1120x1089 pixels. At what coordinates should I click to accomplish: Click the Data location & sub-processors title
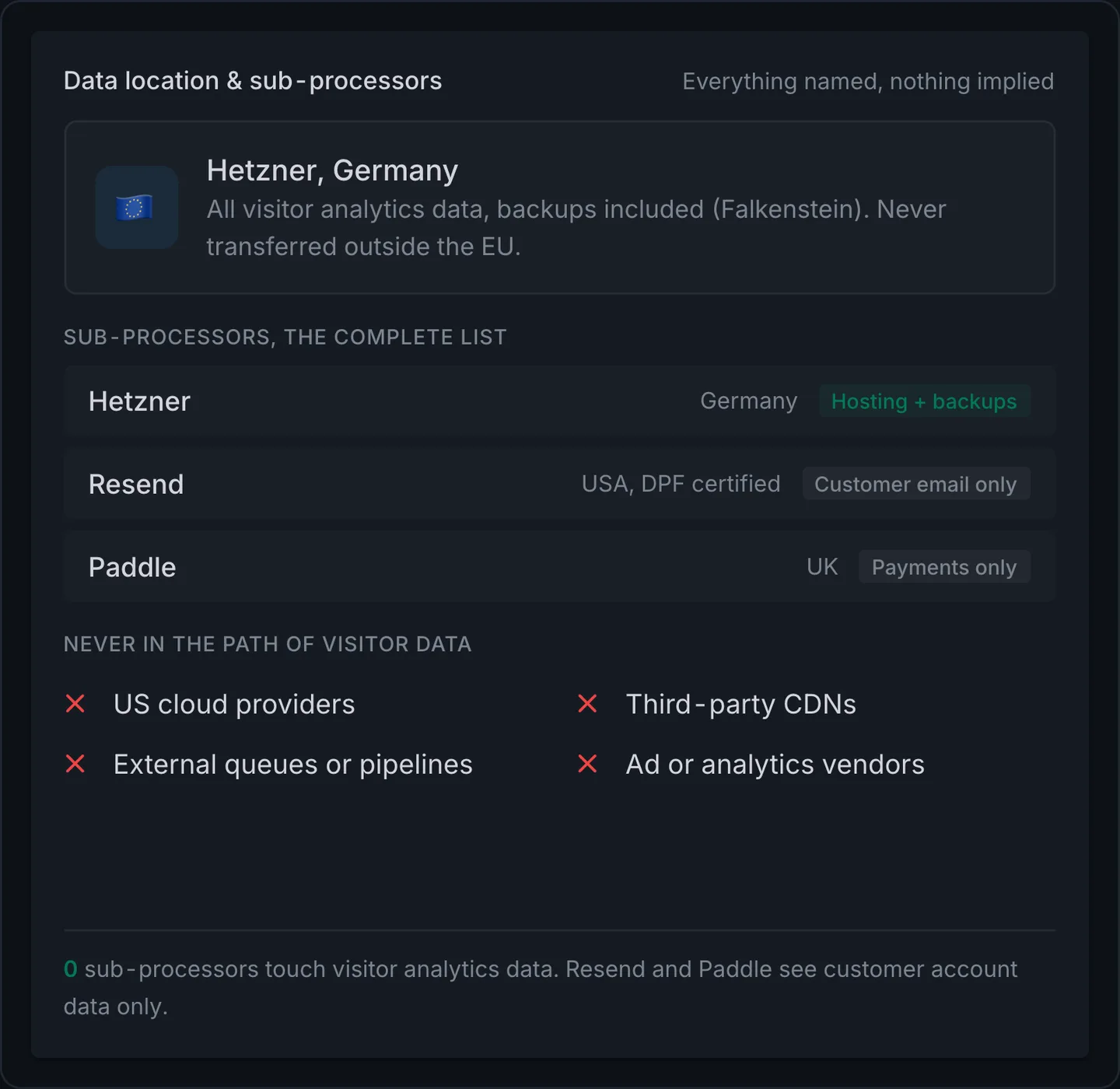pos(253,81)
